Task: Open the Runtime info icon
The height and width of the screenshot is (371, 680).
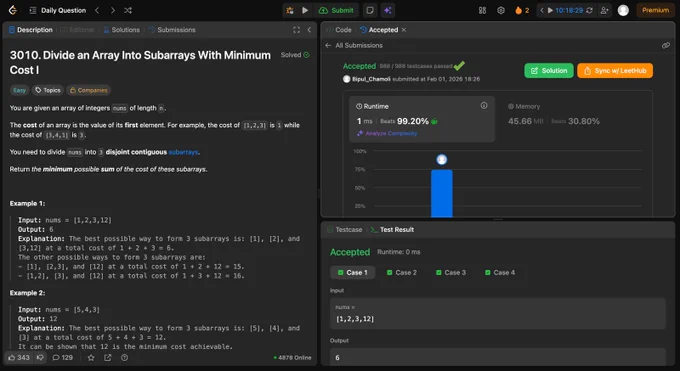Action: (x=484, y=106)
